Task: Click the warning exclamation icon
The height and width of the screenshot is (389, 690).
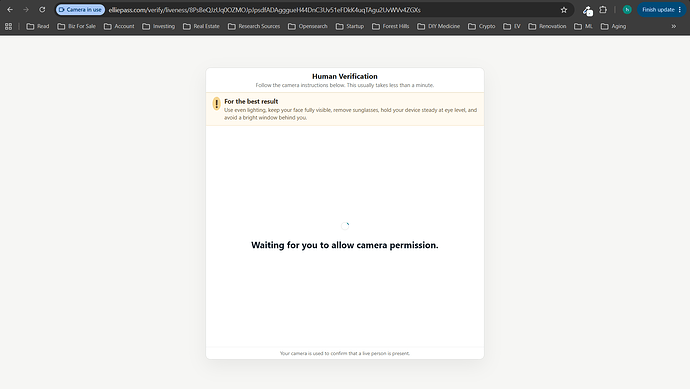Action: pyautogui.click(x=217, y=103)
